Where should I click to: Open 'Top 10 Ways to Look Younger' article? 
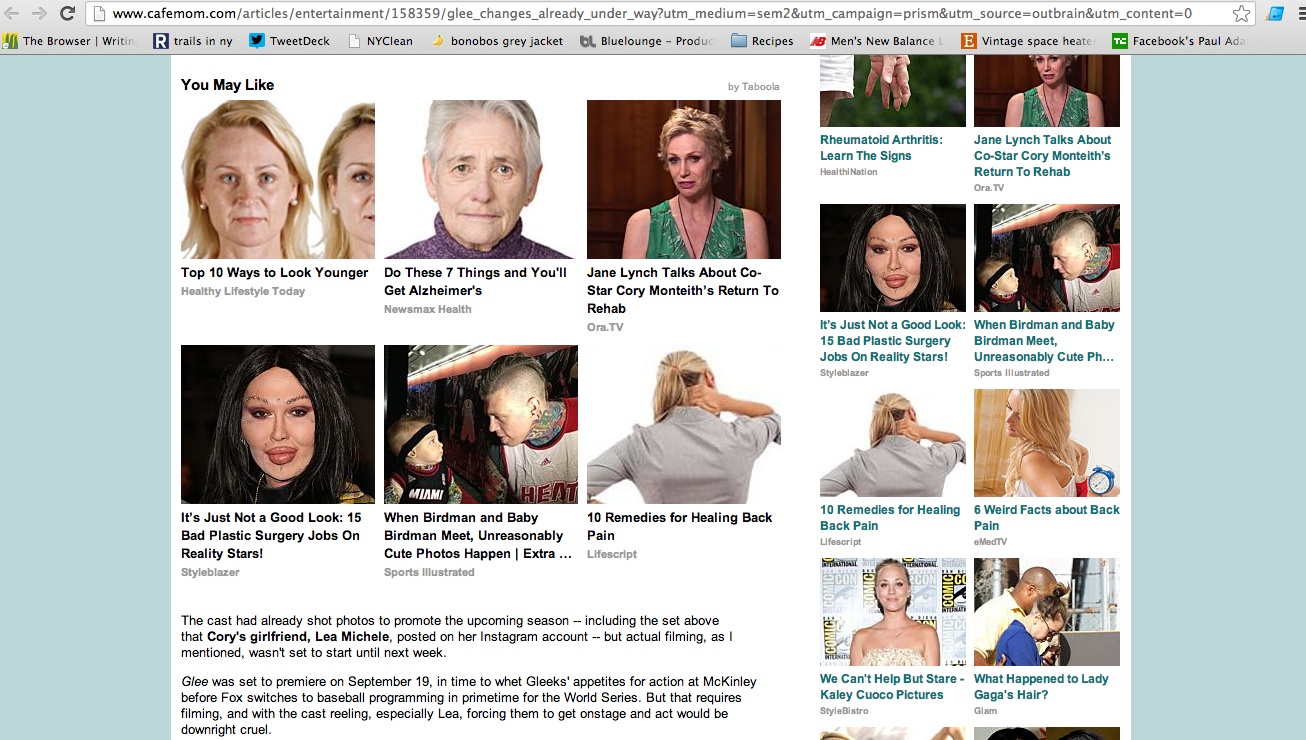[x=274, y=273]
